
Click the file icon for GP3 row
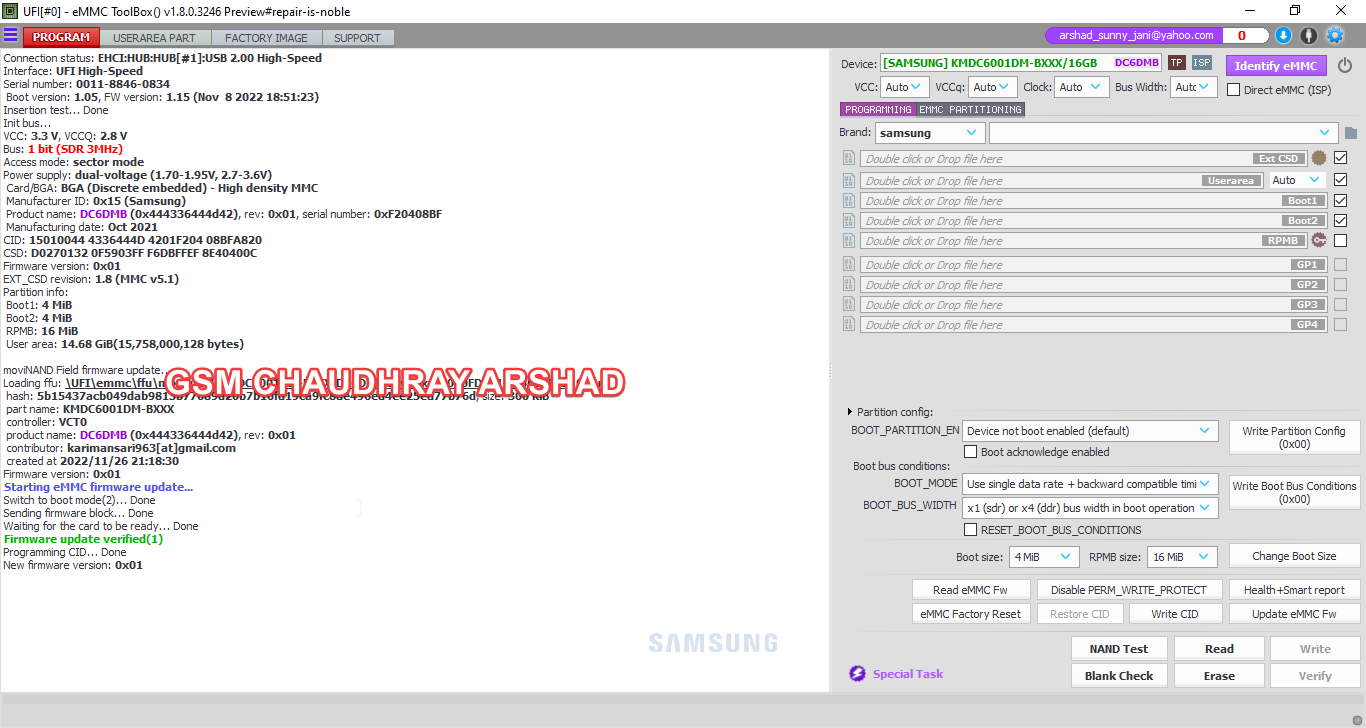pyautogui.click(x=849, y=304)
